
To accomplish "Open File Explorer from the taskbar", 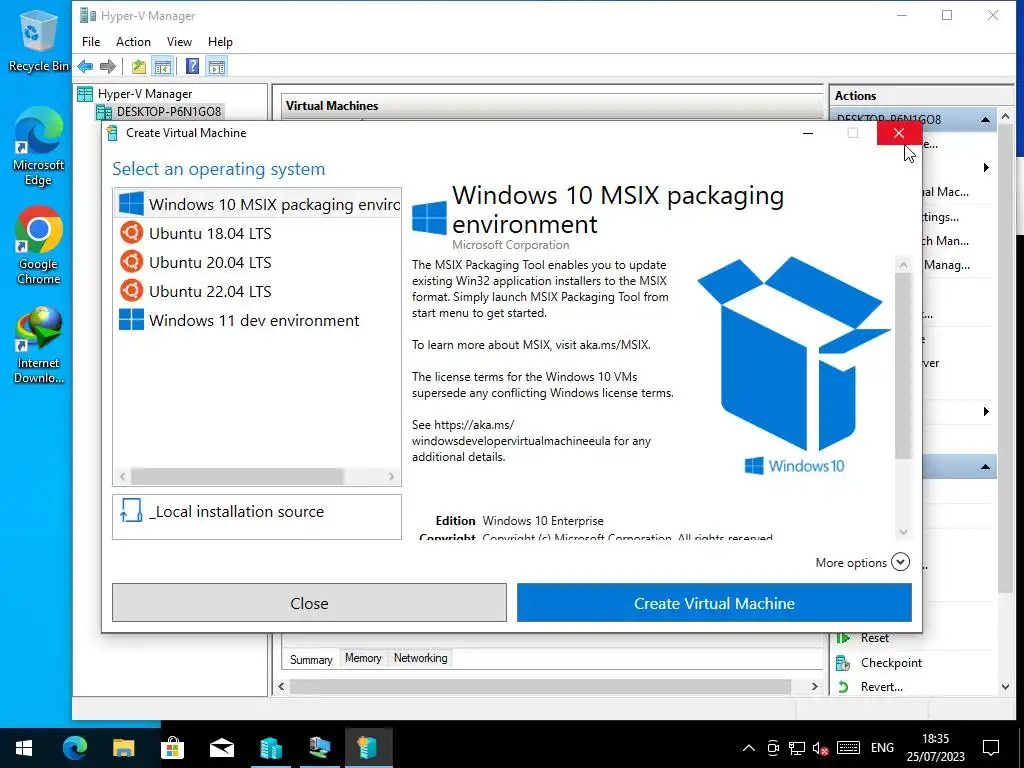I will [123, 748].
